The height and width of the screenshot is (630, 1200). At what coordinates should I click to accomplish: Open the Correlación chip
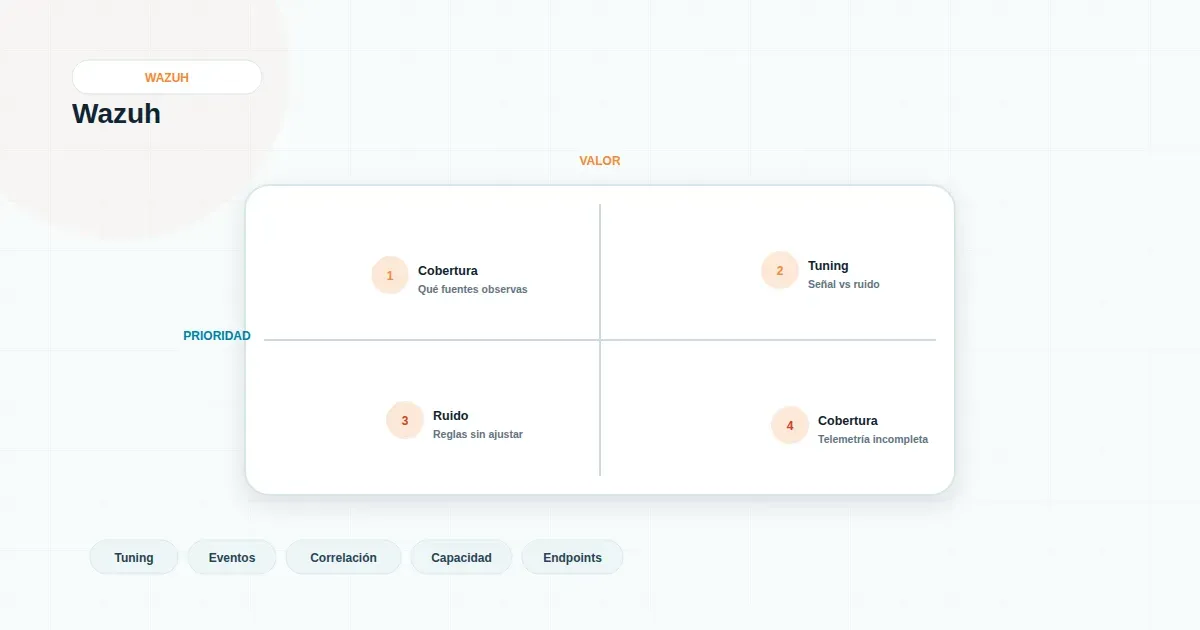(343, 557)
